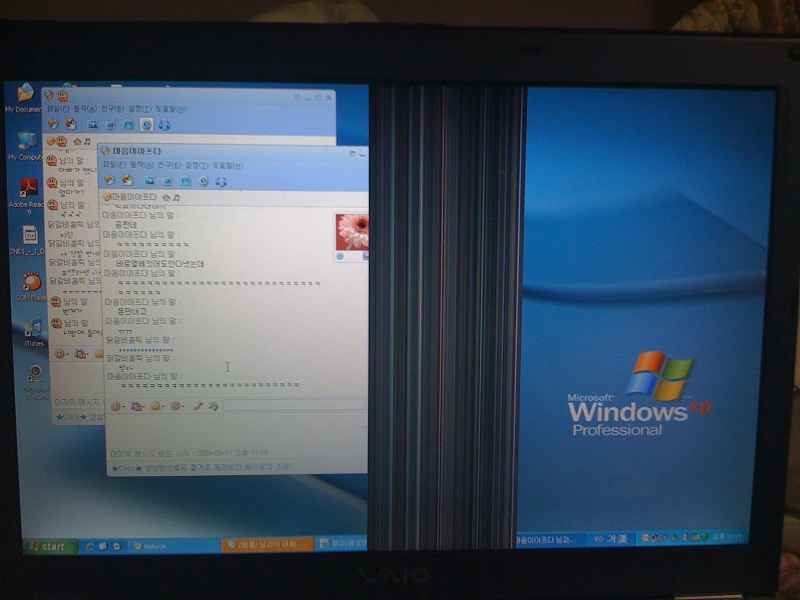
Task: Click the paint color icon beside the brush
Action: (213, 406)
